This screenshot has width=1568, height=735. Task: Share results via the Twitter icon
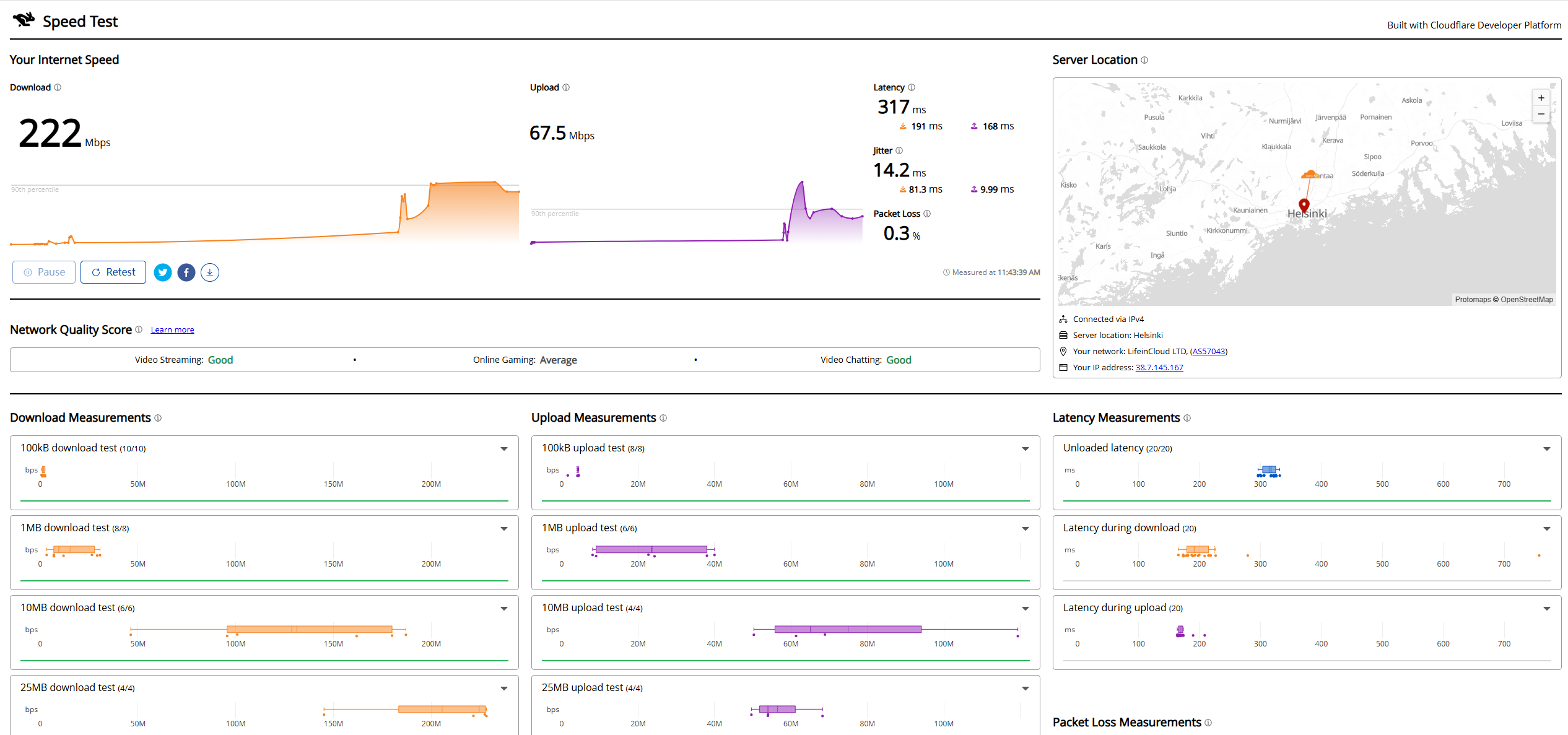(163, 272)
